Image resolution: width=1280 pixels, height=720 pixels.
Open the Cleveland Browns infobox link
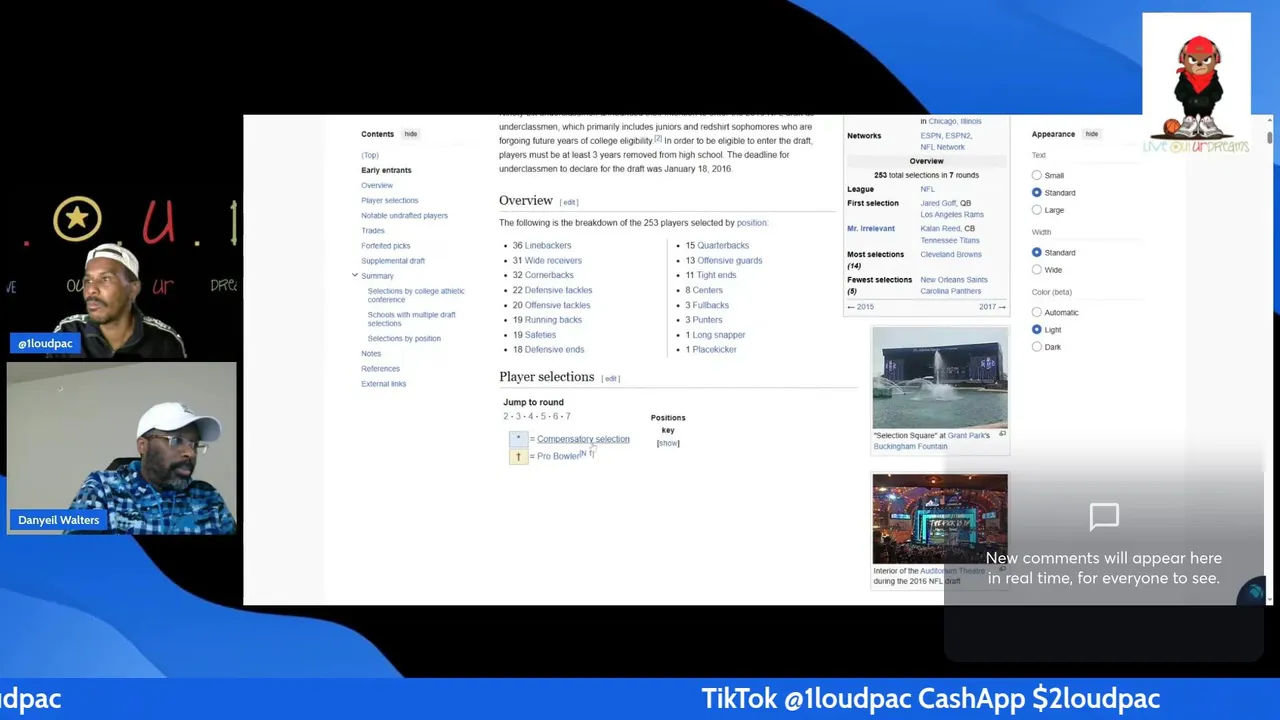click(x=951, y=254)
